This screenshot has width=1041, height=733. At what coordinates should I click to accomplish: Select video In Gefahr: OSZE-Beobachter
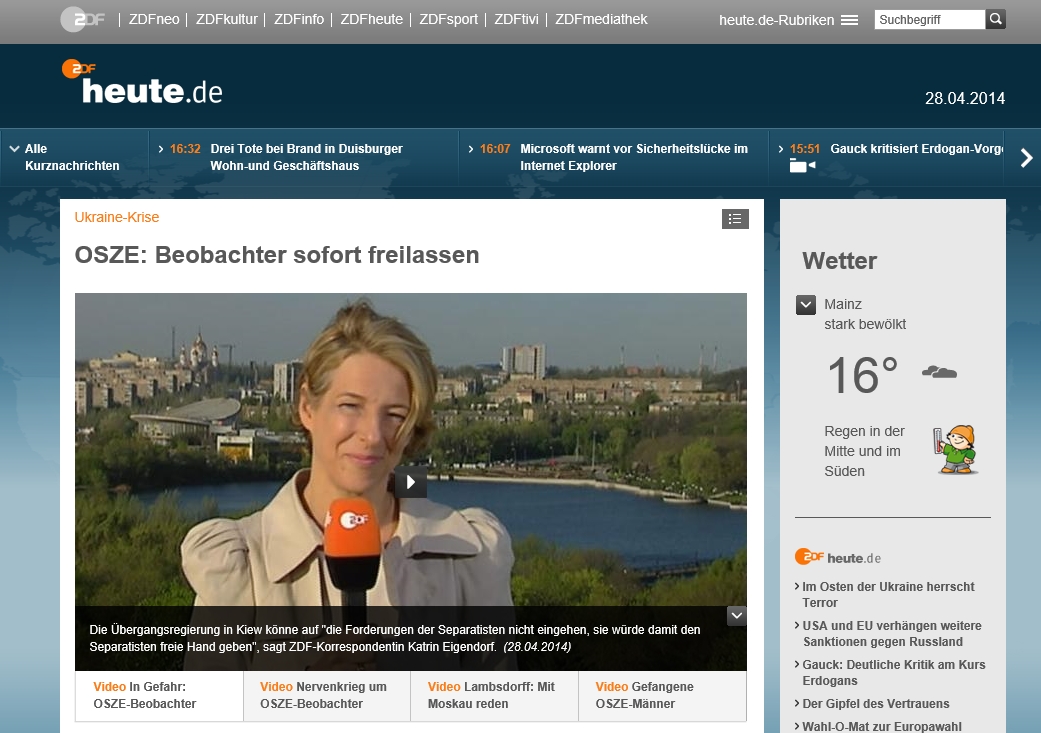point(159,695)
